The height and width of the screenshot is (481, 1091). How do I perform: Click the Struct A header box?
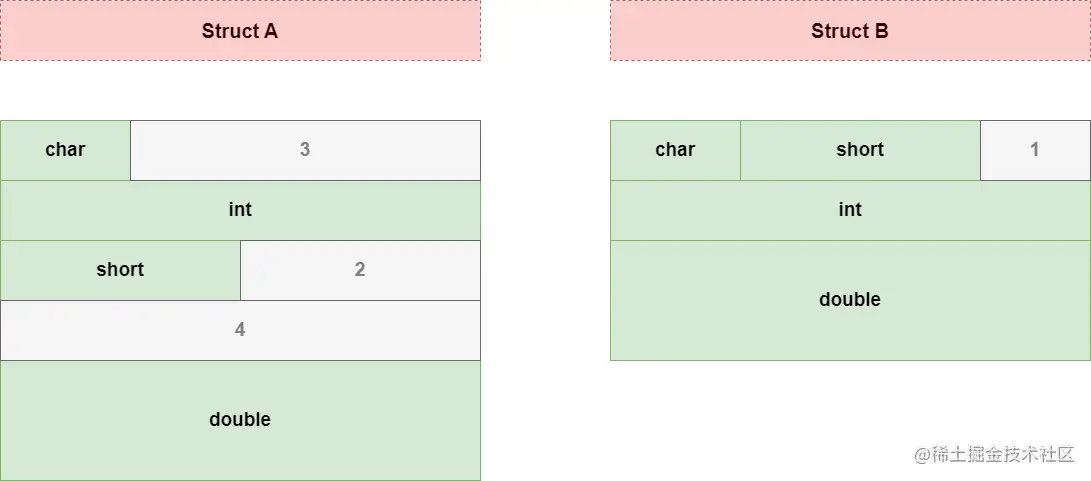(240, 30)
